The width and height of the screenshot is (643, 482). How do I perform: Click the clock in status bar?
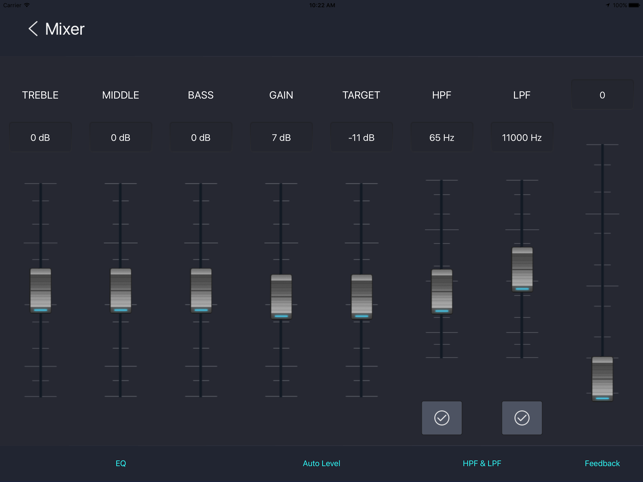[322, 5]
